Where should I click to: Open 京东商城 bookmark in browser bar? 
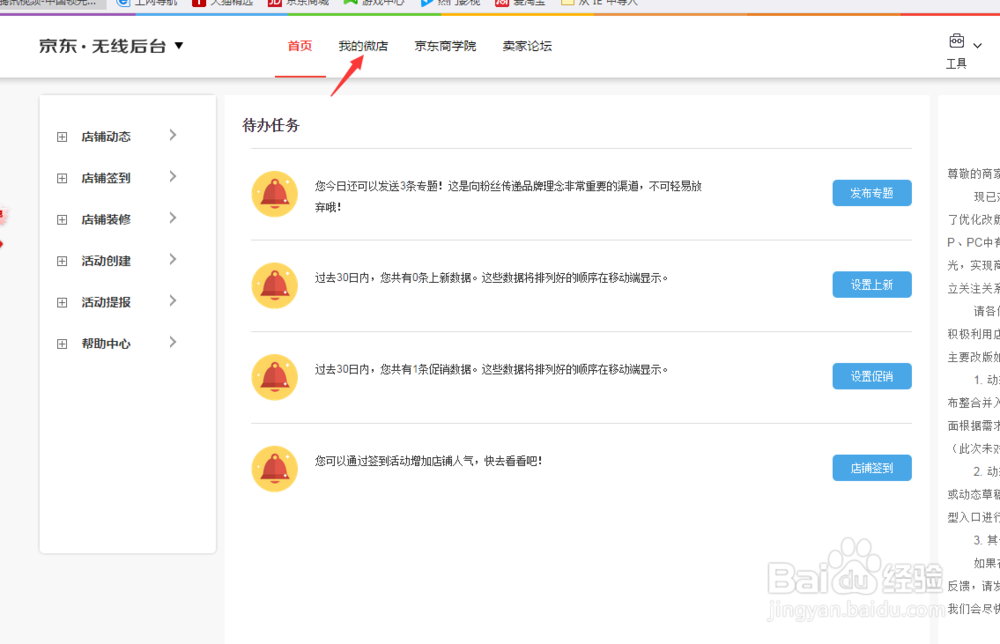point(299,3)
